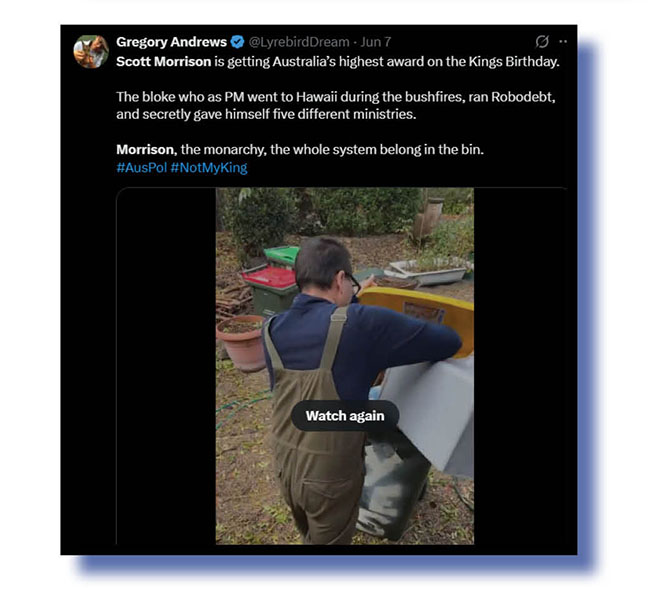Open Gregory Andrews' profile picture avatar
The image size is (652, 592).
pyautogui.click(x=91, y=52)
